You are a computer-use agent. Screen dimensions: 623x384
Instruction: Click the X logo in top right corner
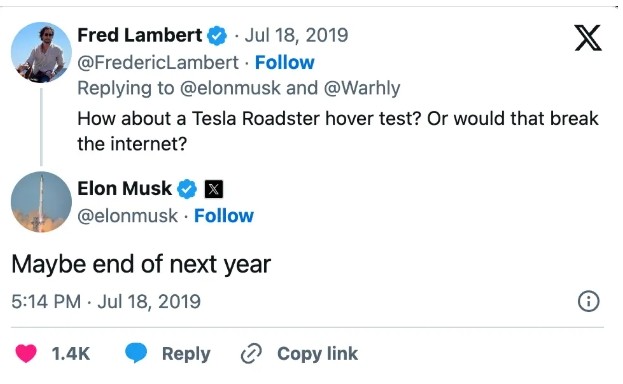tap(588, 38)
